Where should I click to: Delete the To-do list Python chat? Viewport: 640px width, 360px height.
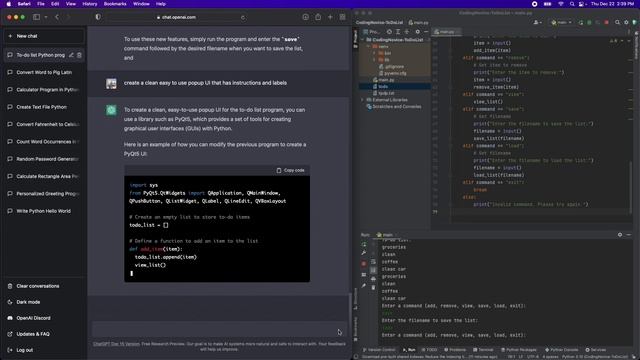point(79,55)
